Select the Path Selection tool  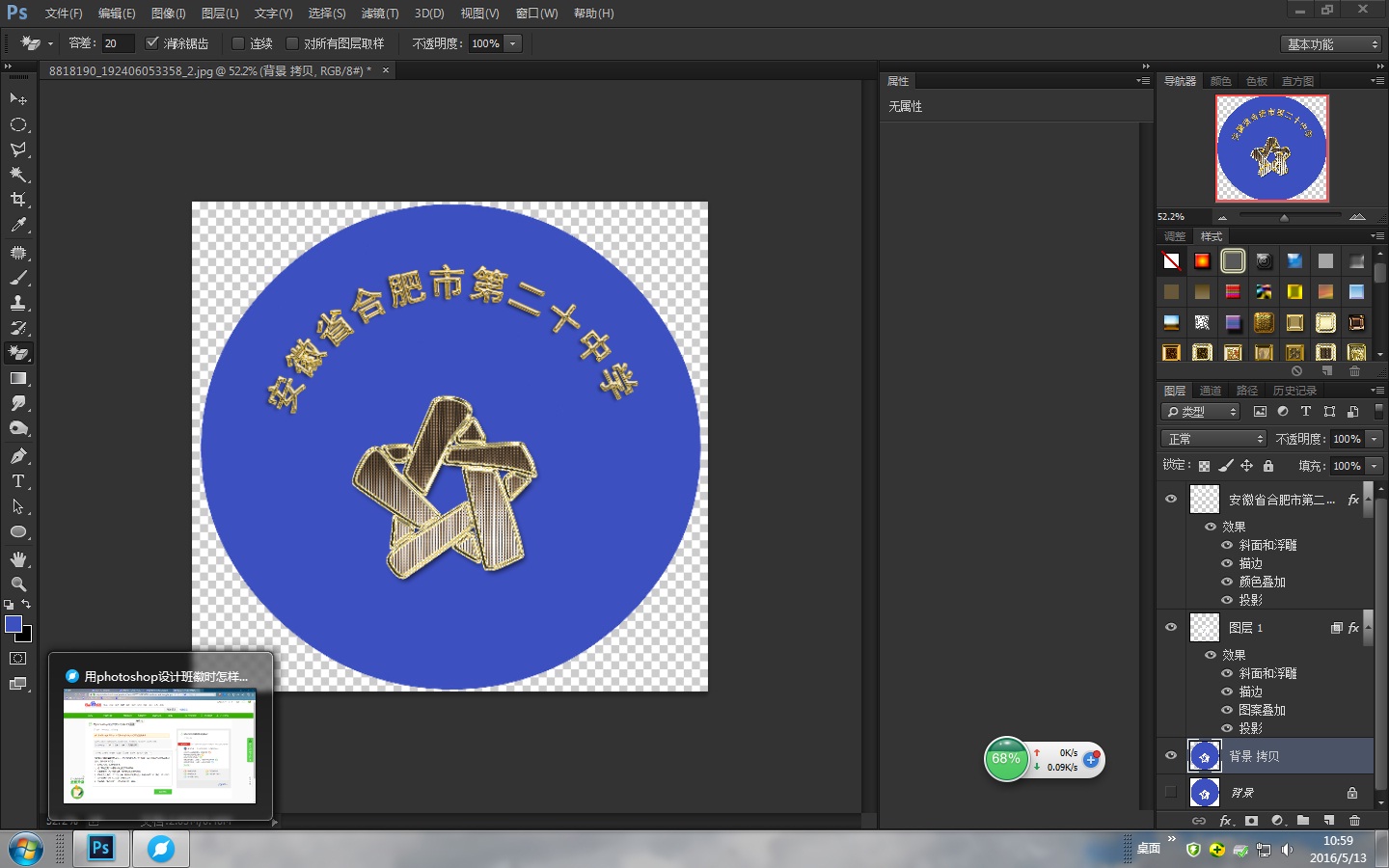(x=18, y=506)
